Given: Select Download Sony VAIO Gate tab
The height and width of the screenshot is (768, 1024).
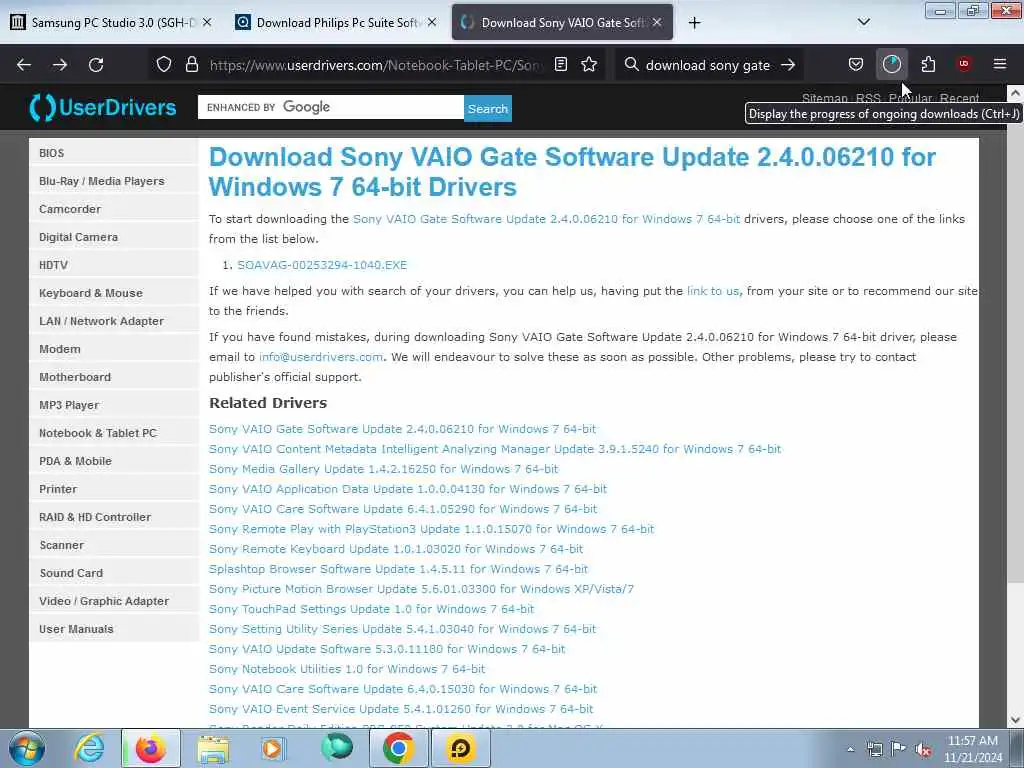Looking at the screenshot, I should [562, 23].
